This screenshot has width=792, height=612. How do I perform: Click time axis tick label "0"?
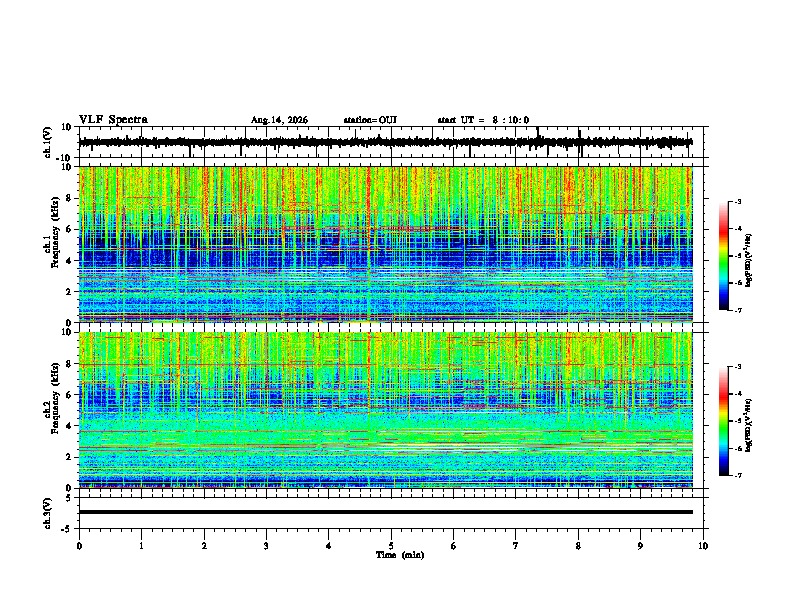pyautogui.click(x=79, y=546)
